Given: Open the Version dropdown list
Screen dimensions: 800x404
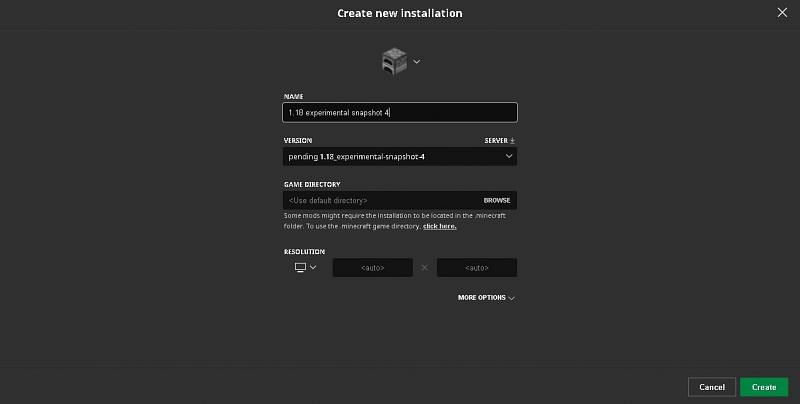Looking at the screenshot, I should pyautogui.click(x=400, y=157).
